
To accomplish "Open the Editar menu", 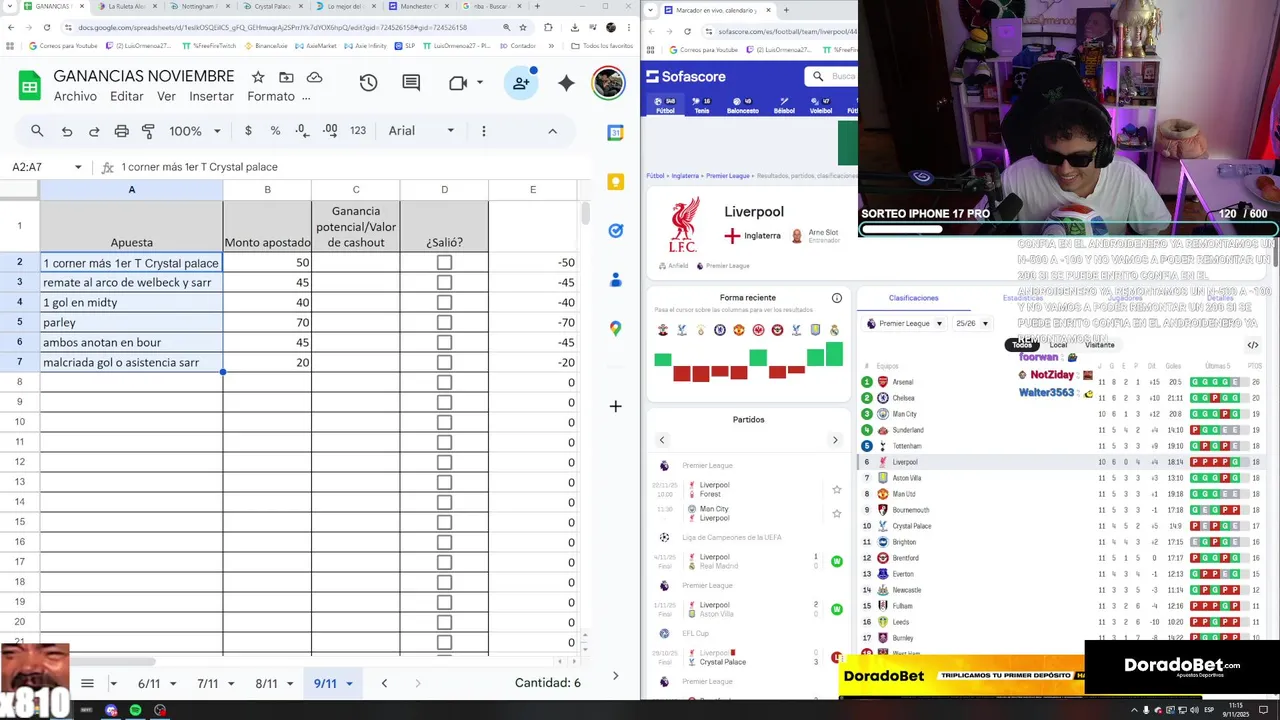I will [x=127, y=97].
